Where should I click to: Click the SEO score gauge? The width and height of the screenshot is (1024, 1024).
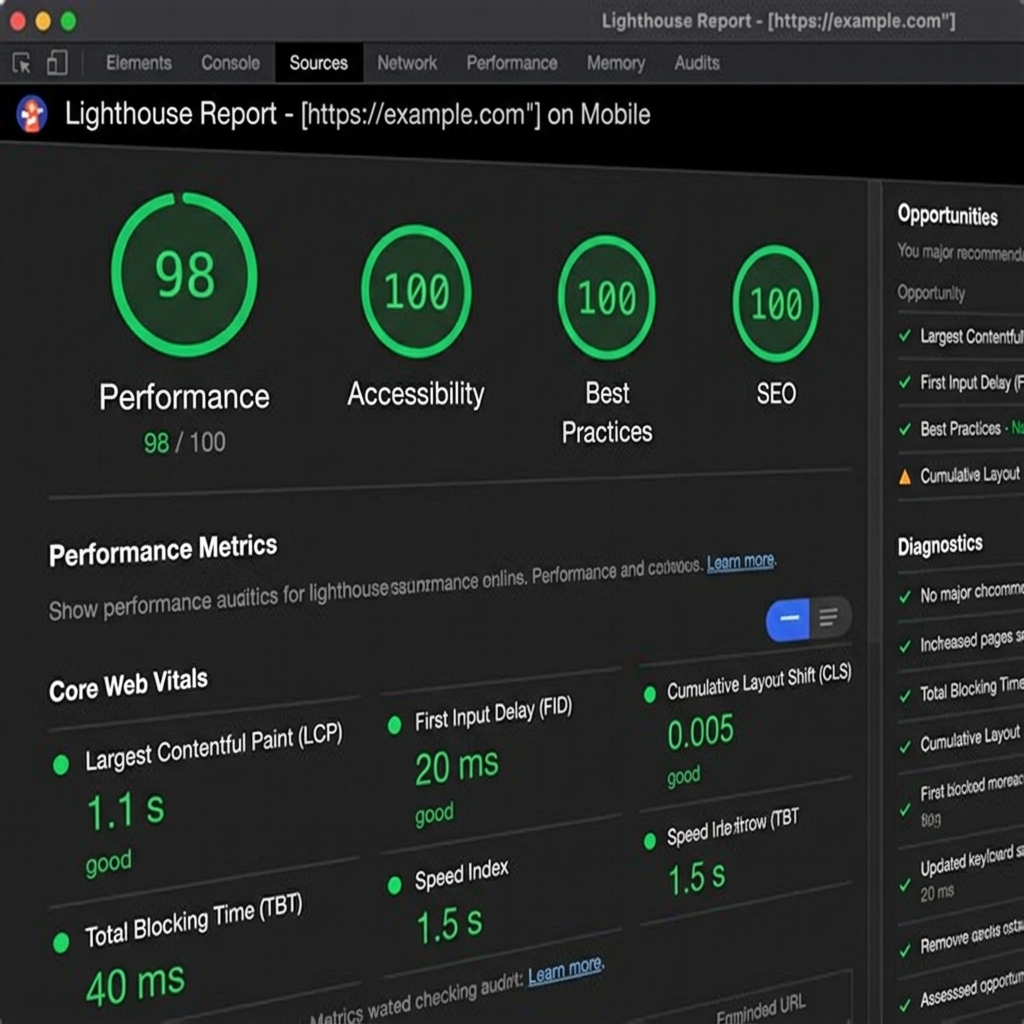click(x=776, y=304)
